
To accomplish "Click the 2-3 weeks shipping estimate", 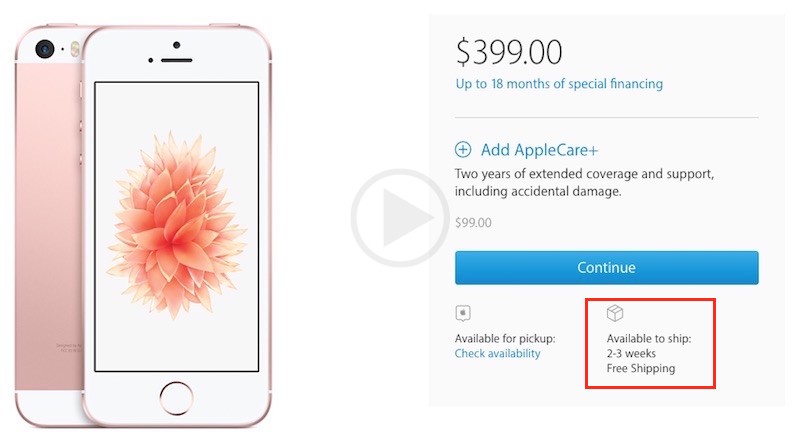I will click(631, 353).
